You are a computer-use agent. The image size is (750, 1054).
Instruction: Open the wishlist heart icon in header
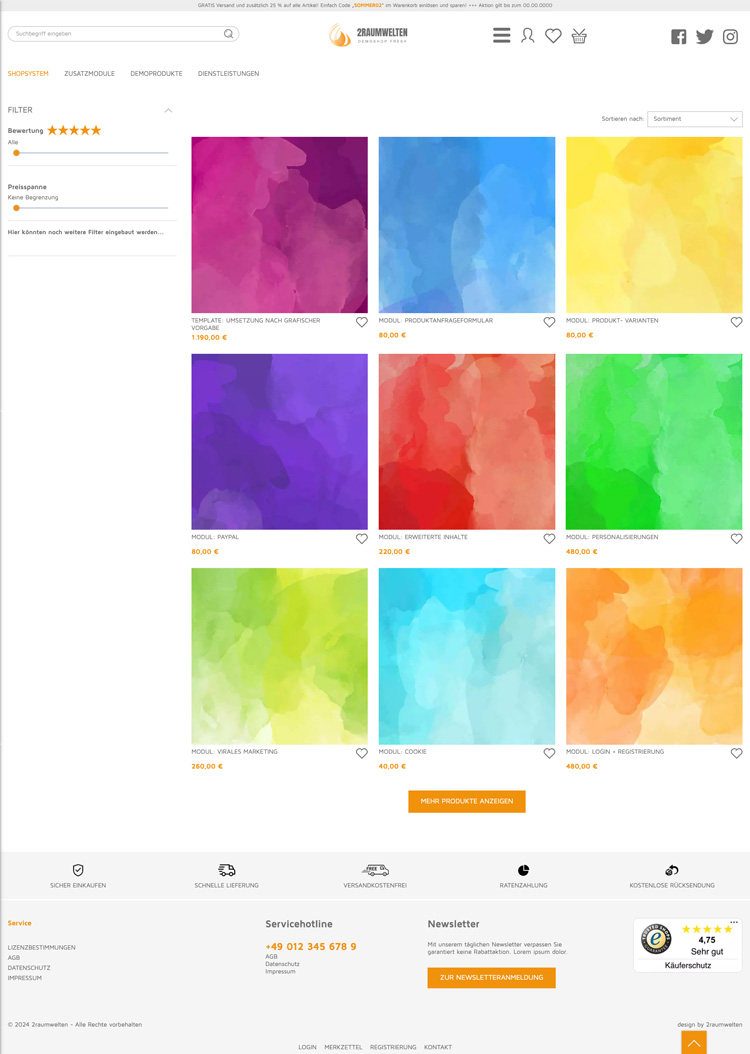[x=553, y=36]
